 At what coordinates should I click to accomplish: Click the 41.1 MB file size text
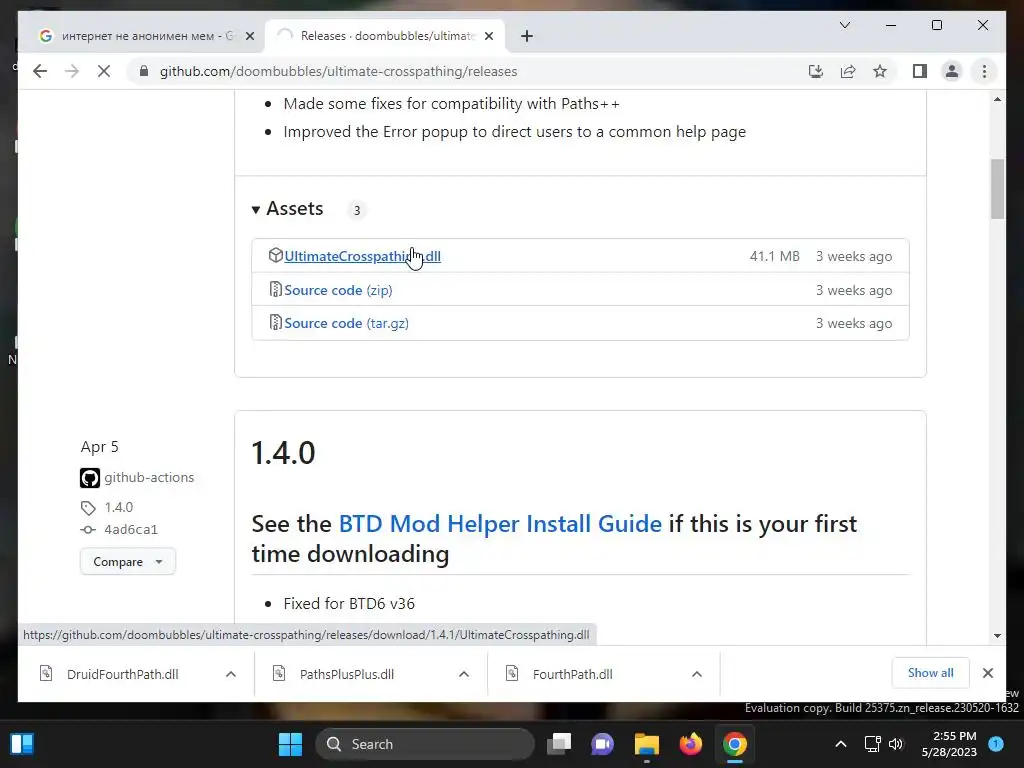pos(775,256)
